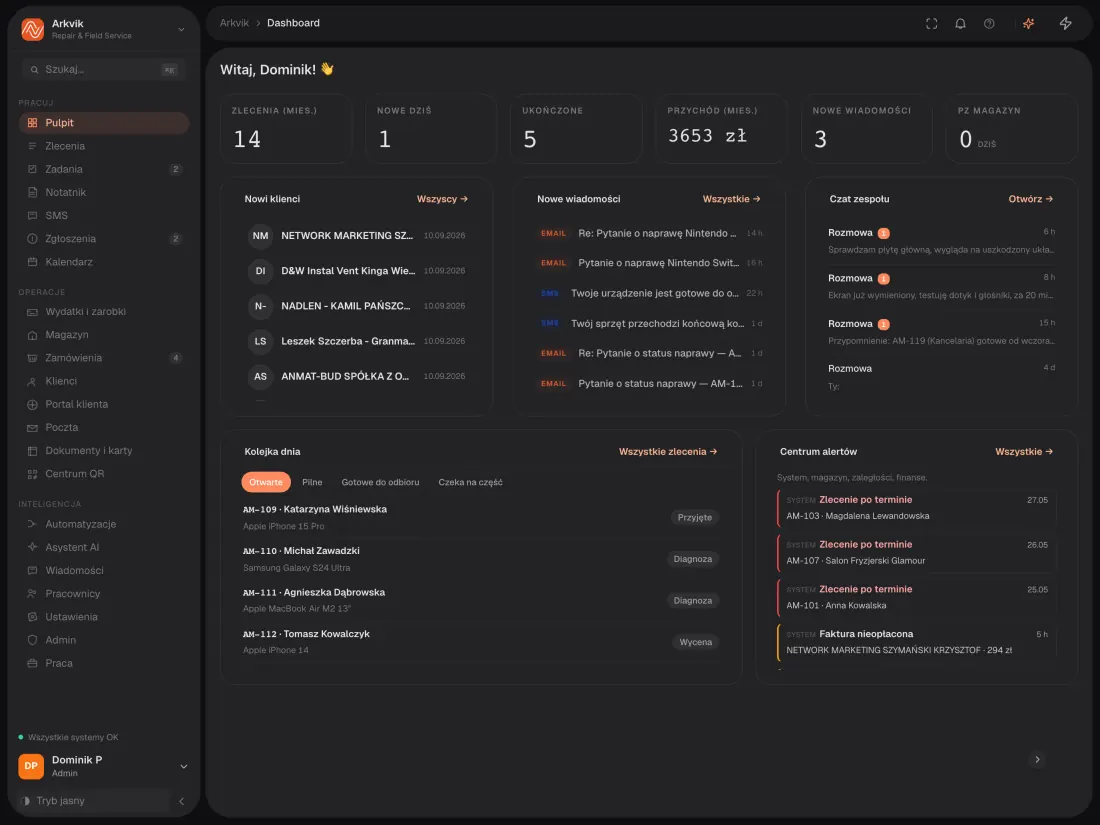
Task: Open team chat via Otwórz link
Action: (x=1031, y=199)
